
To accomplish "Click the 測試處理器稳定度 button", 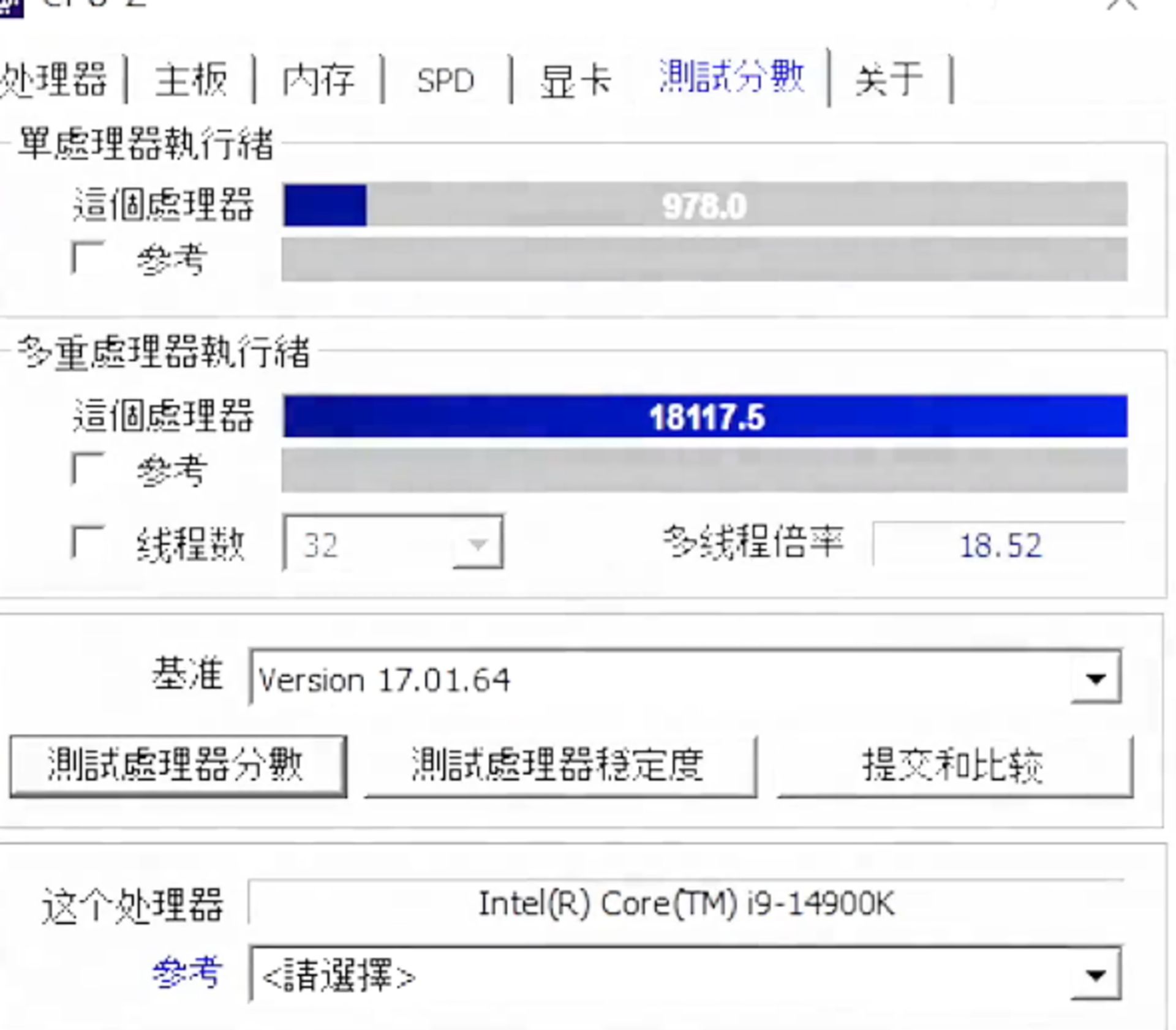I will point(560,761).
